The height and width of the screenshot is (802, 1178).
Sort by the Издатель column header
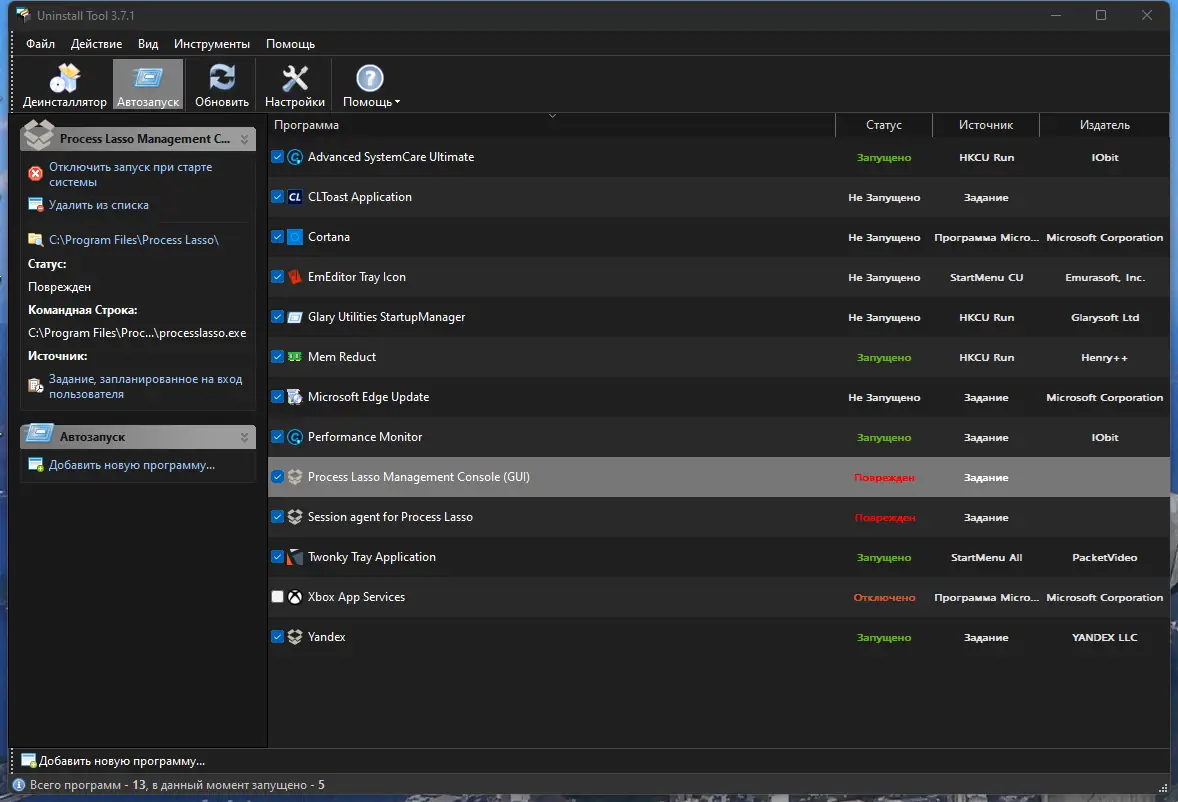click(1104, 125)
